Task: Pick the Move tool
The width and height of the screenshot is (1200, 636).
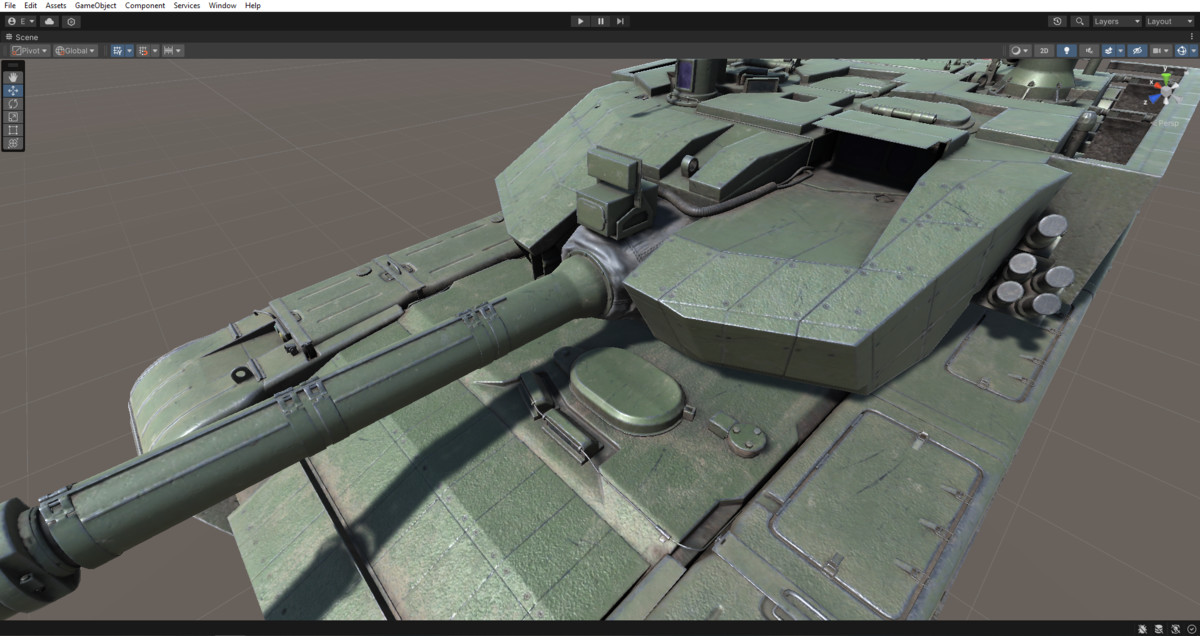Action: (13, 90)
